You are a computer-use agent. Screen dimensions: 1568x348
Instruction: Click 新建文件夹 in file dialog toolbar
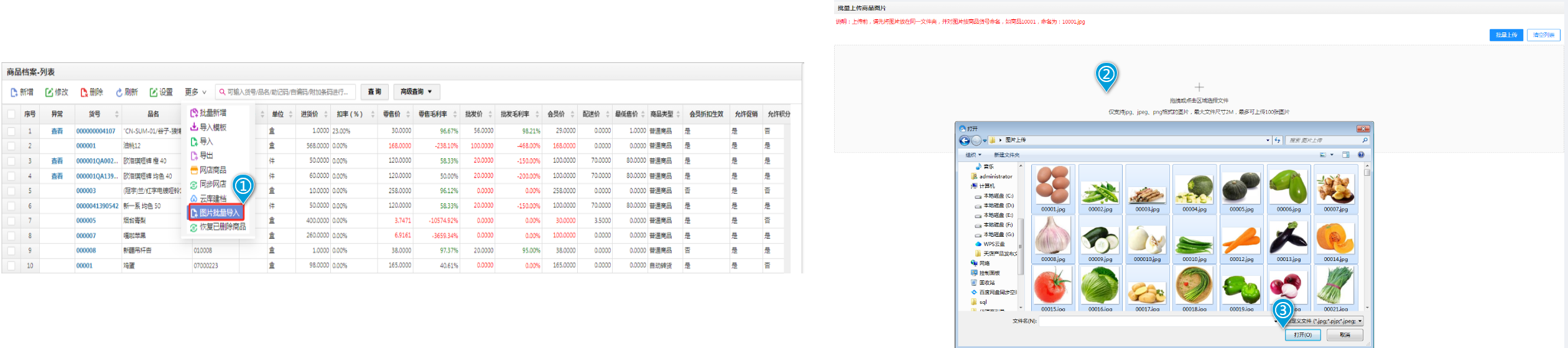[x=1006, y=155]
